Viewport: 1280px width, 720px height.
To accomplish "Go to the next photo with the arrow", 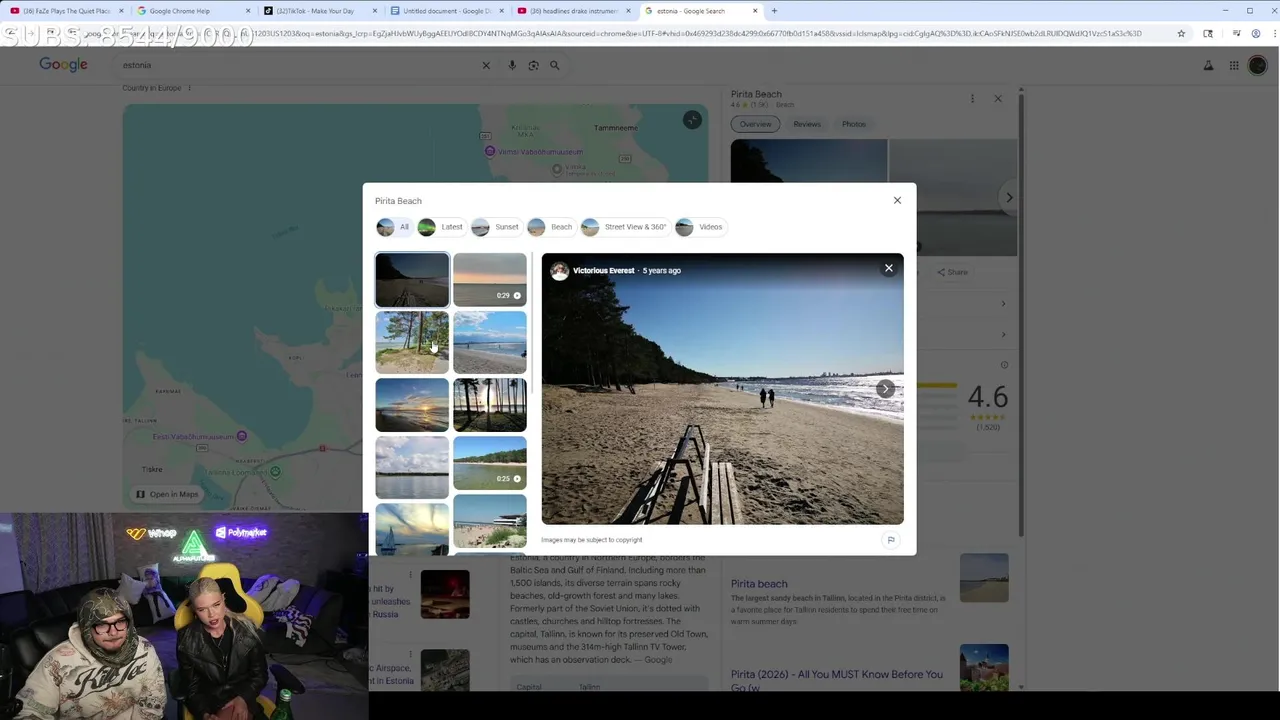I will pos(885,389).
